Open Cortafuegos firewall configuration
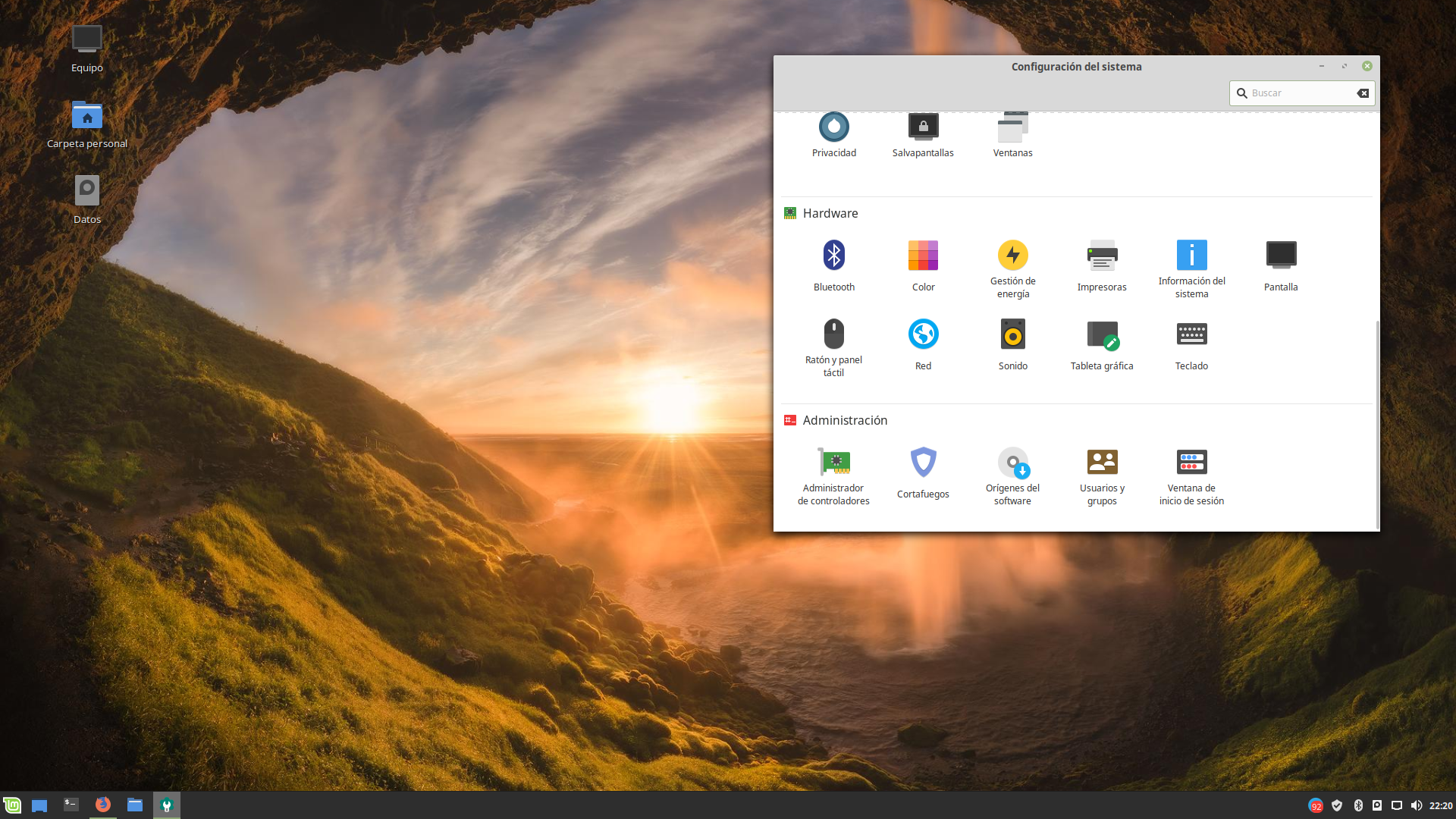 coord(923,463)
